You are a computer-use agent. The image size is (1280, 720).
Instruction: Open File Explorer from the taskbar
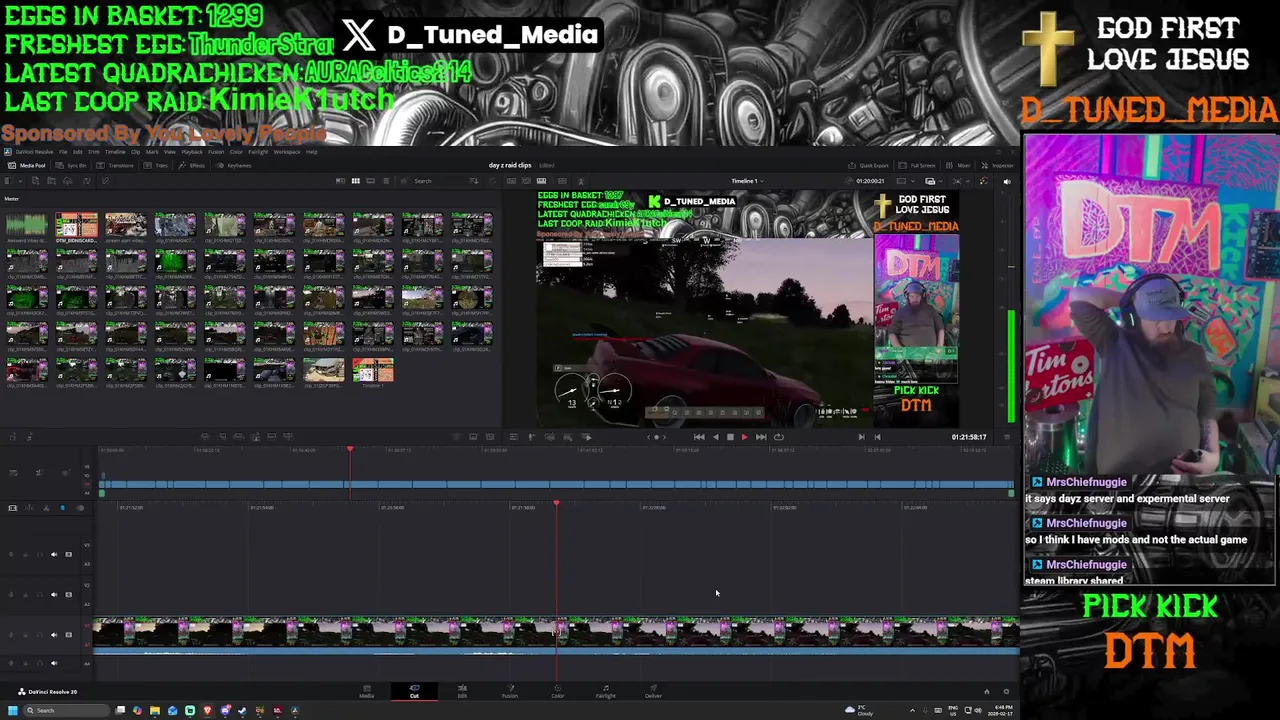(x=155, y=710)
